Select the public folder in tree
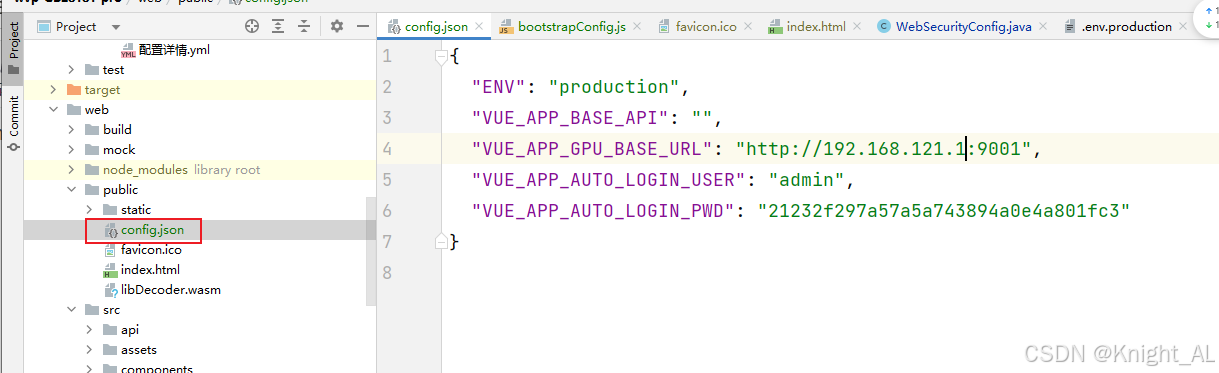1219x373 pixels. (x=111, y=189)
